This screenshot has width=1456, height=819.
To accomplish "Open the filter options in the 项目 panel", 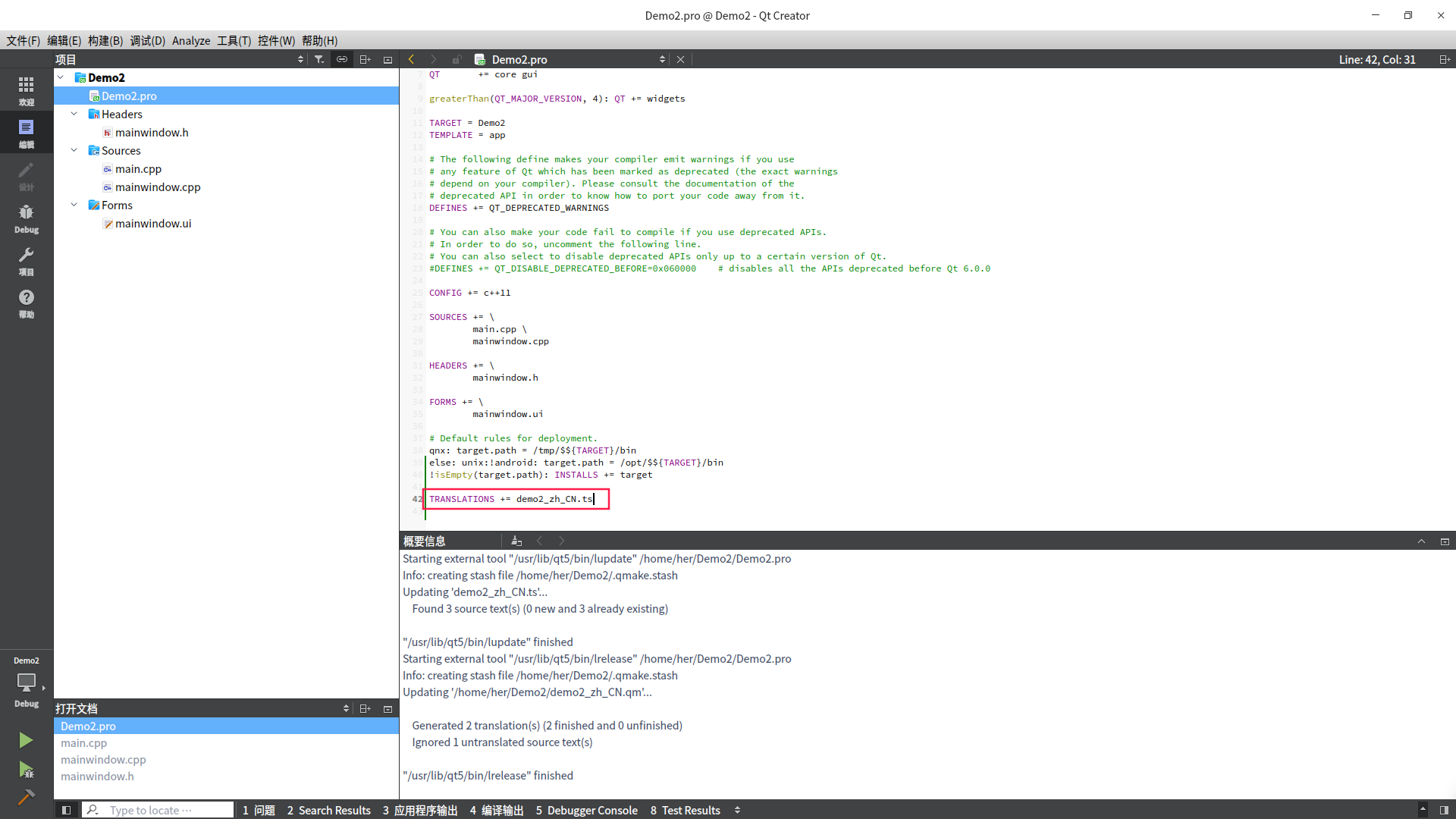I will (x=319, y=59).
